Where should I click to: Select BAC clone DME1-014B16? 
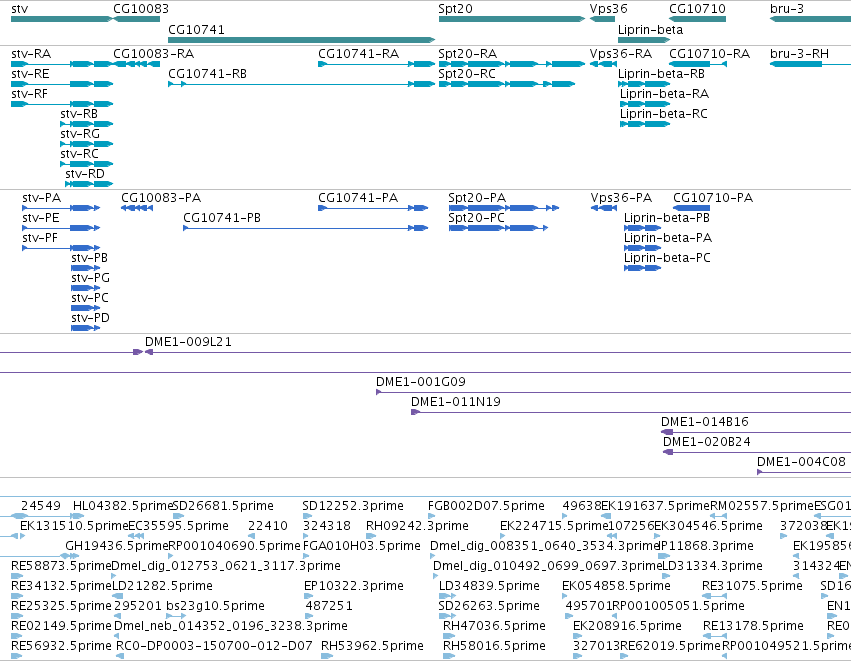click(756, 432)
